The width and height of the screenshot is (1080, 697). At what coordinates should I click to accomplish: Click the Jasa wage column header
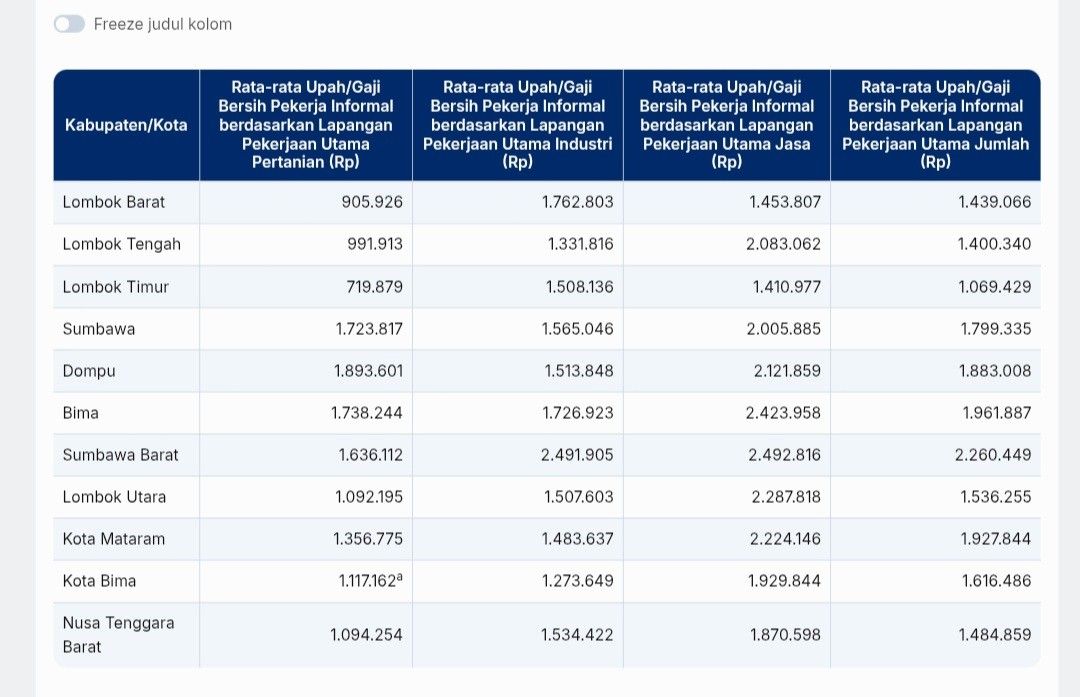[726, 125]
